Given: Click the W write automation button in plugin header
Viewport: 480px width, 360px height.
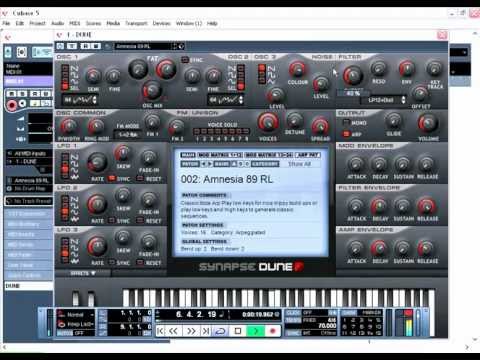Looking at the screenshot, I should click(x=96, y=46).
